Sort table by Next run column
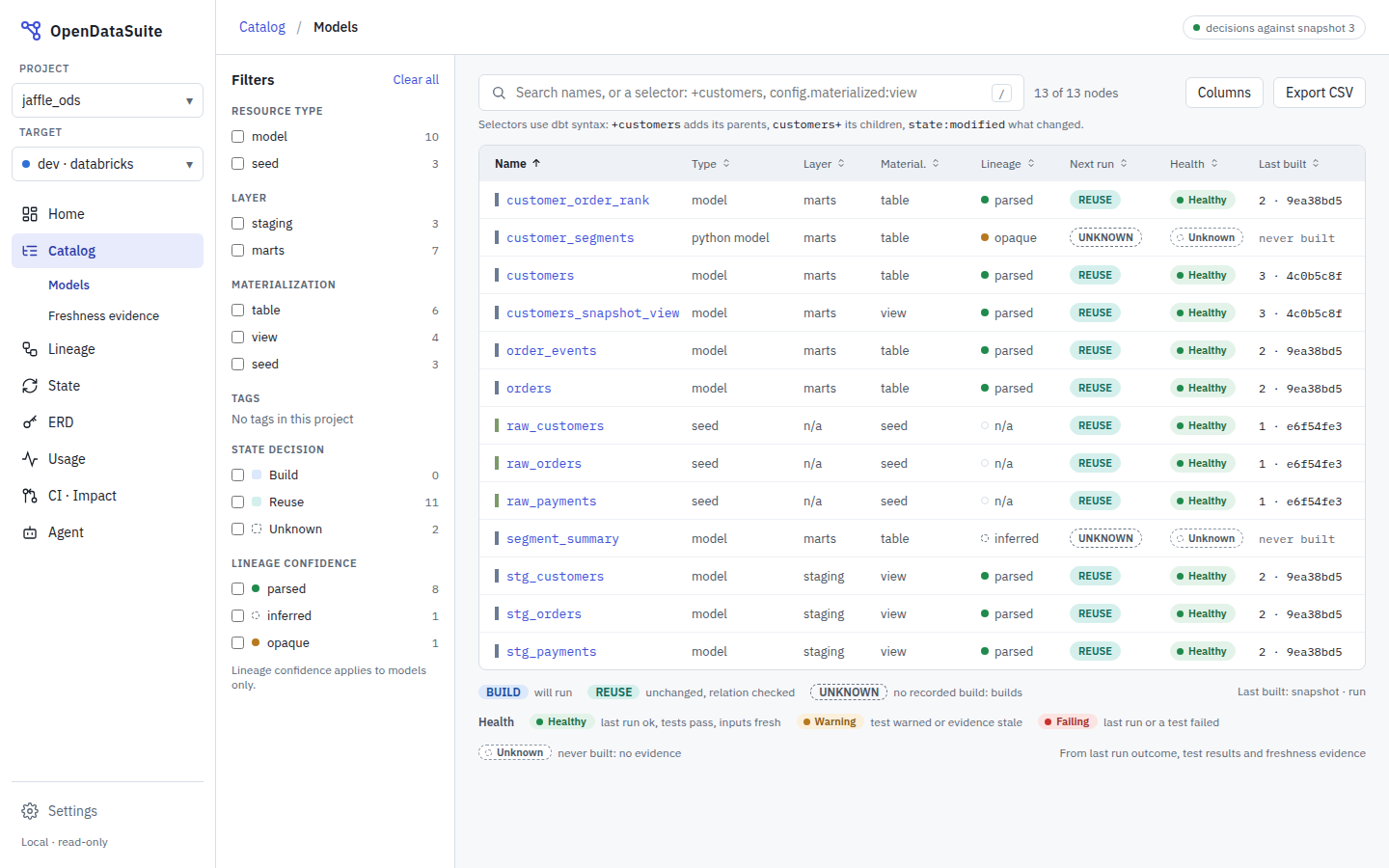Viewport: 1389px width, 868px height. tap(1098, 164)
